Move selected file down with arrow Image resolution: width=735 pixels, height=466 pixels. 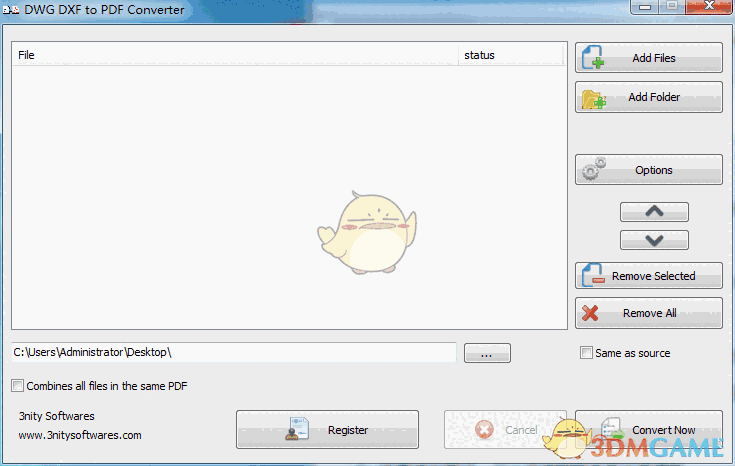pyautogui.click(x=654, y=240)
